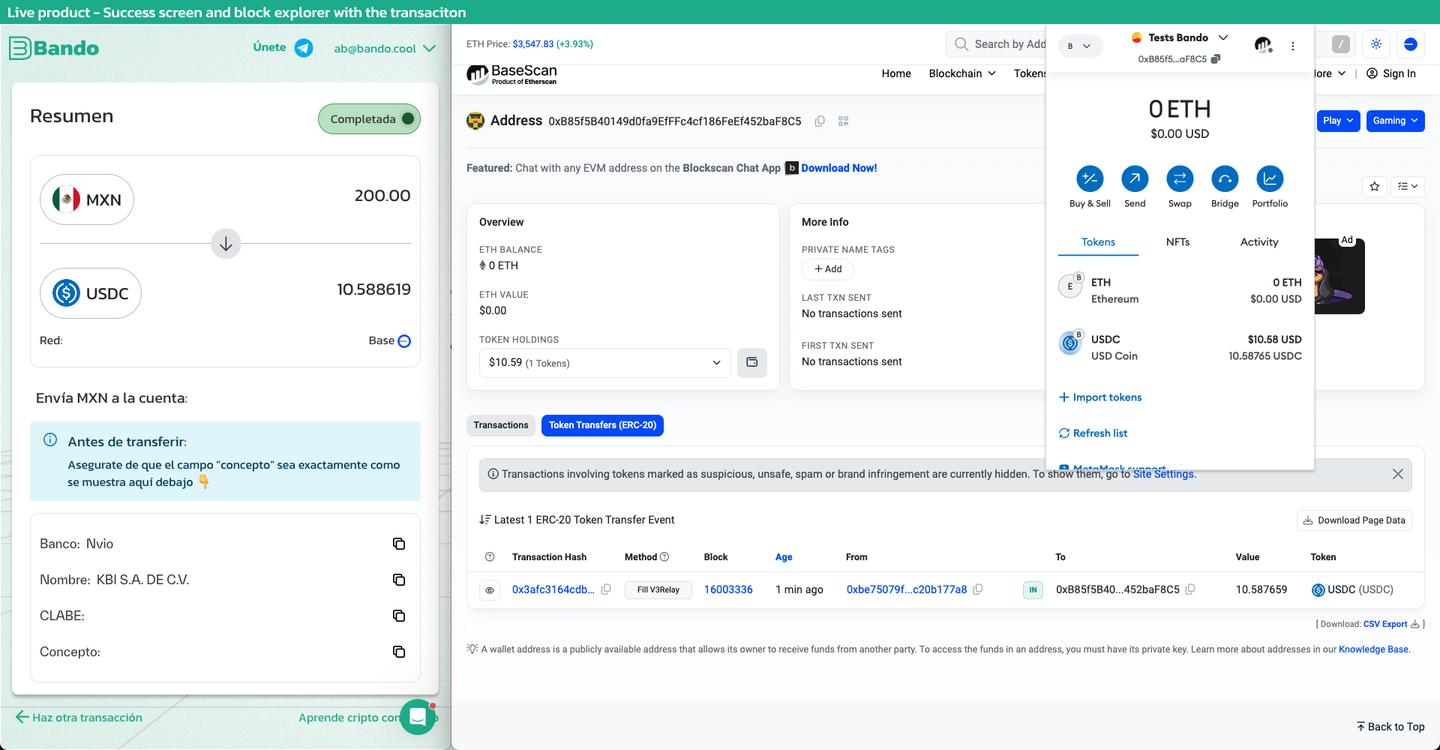
Task: Click the Telegram icon next to Únete
Action: tap(303, 48)
